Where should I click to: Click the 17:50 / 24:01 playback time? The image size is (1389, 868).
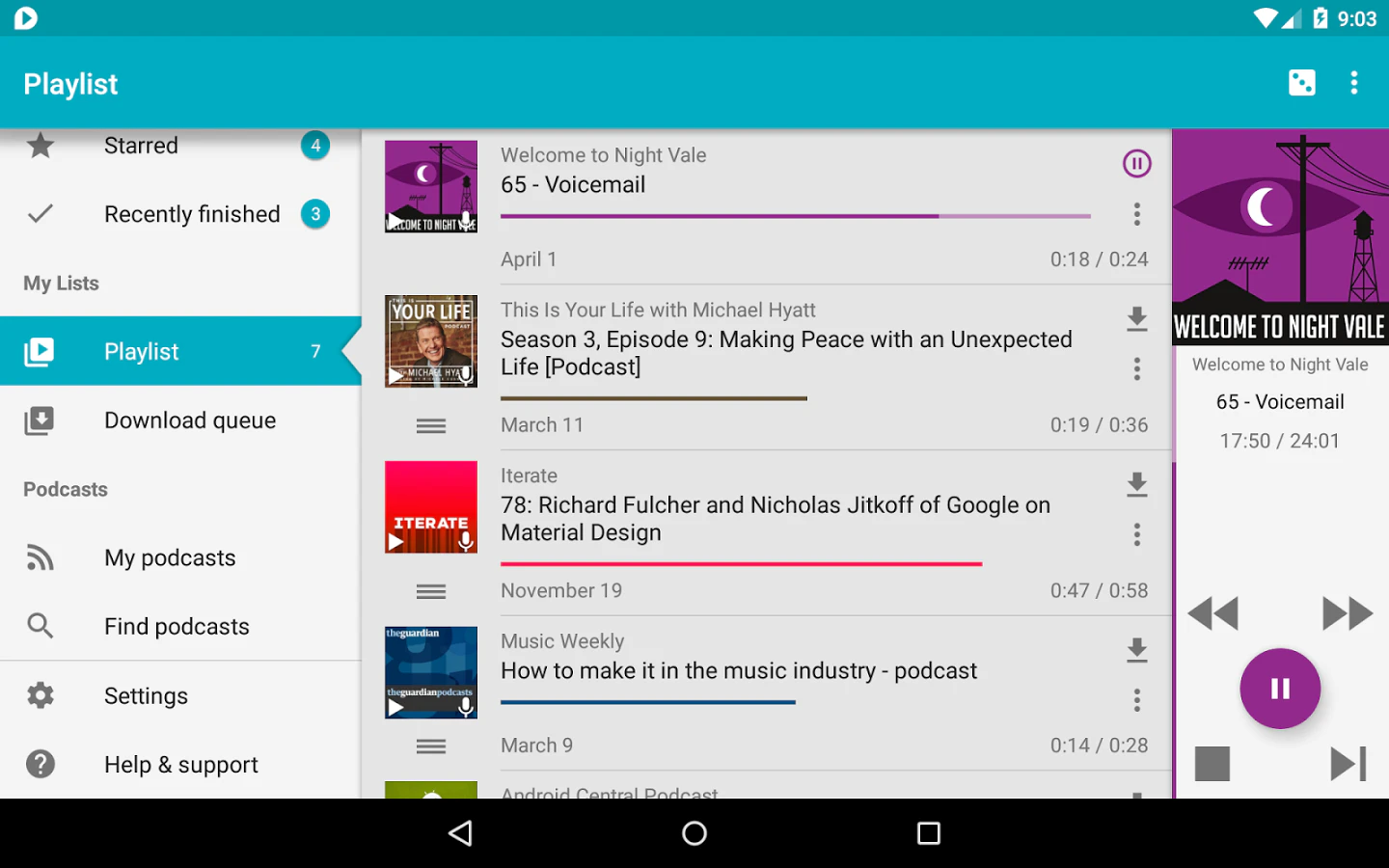(1280, 441)
